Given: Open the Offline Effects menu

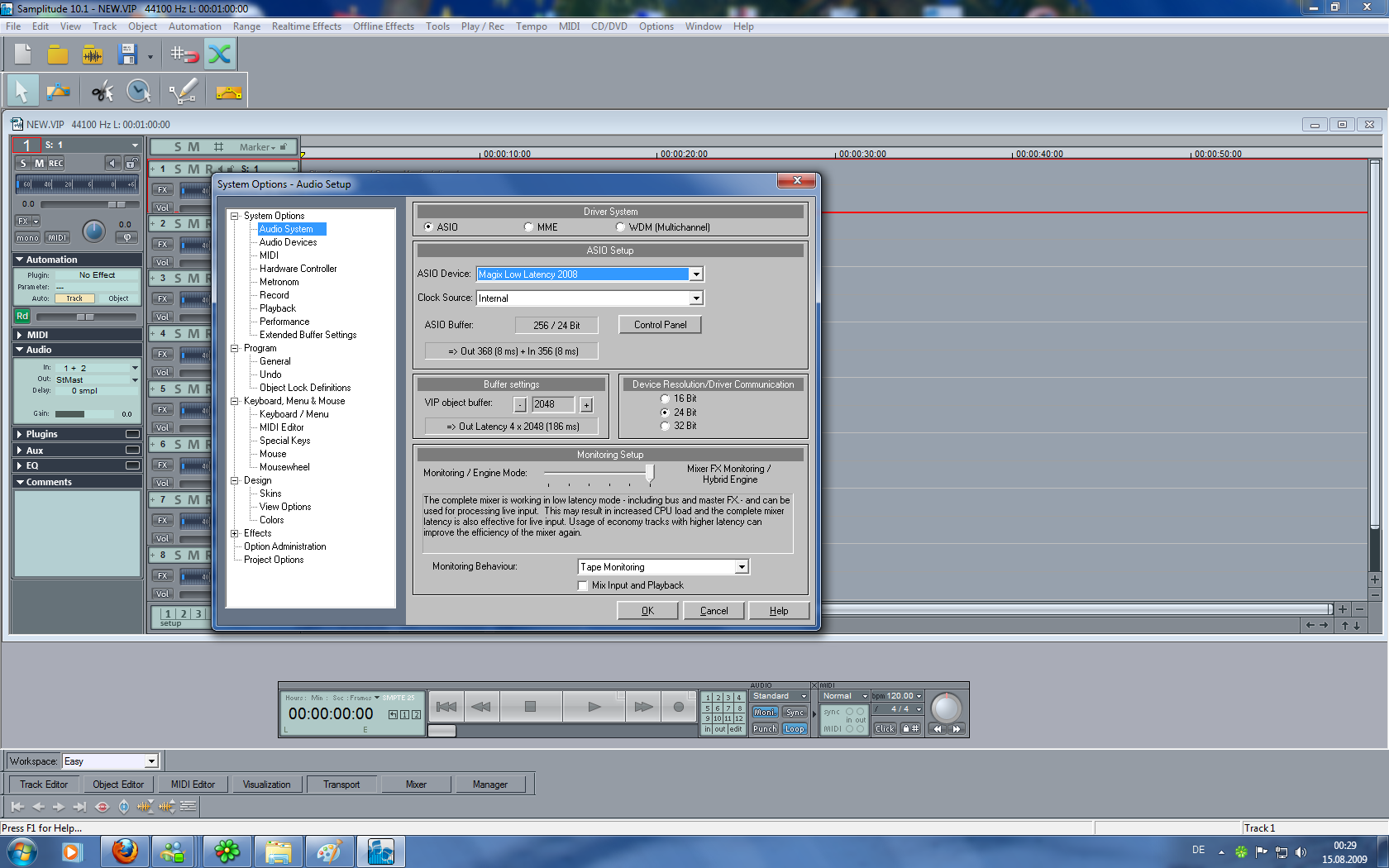Looking at the screenshot, I should click(384, 26).
